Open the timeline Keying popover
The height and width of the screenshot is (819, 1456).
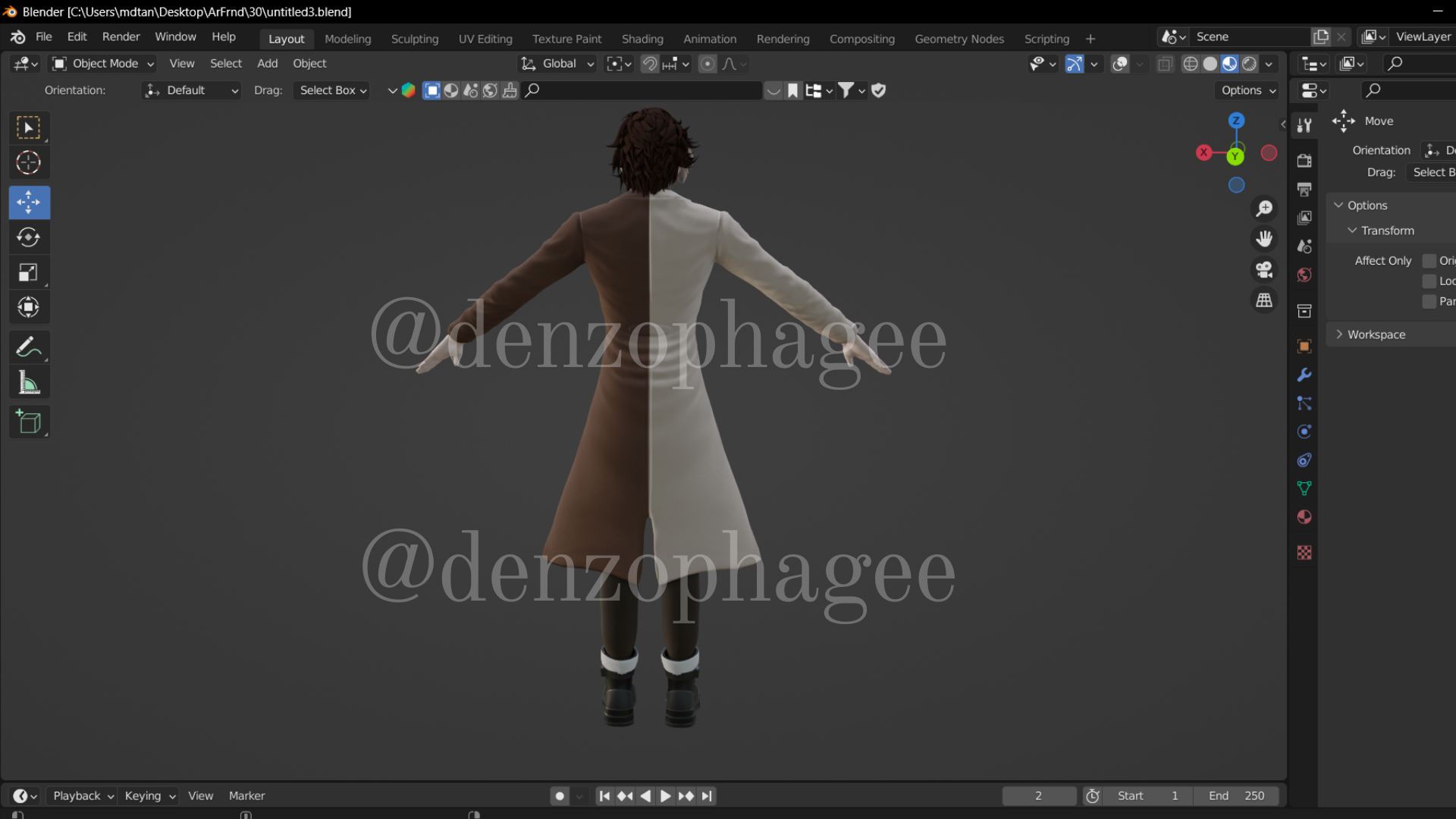click(150, 796)
